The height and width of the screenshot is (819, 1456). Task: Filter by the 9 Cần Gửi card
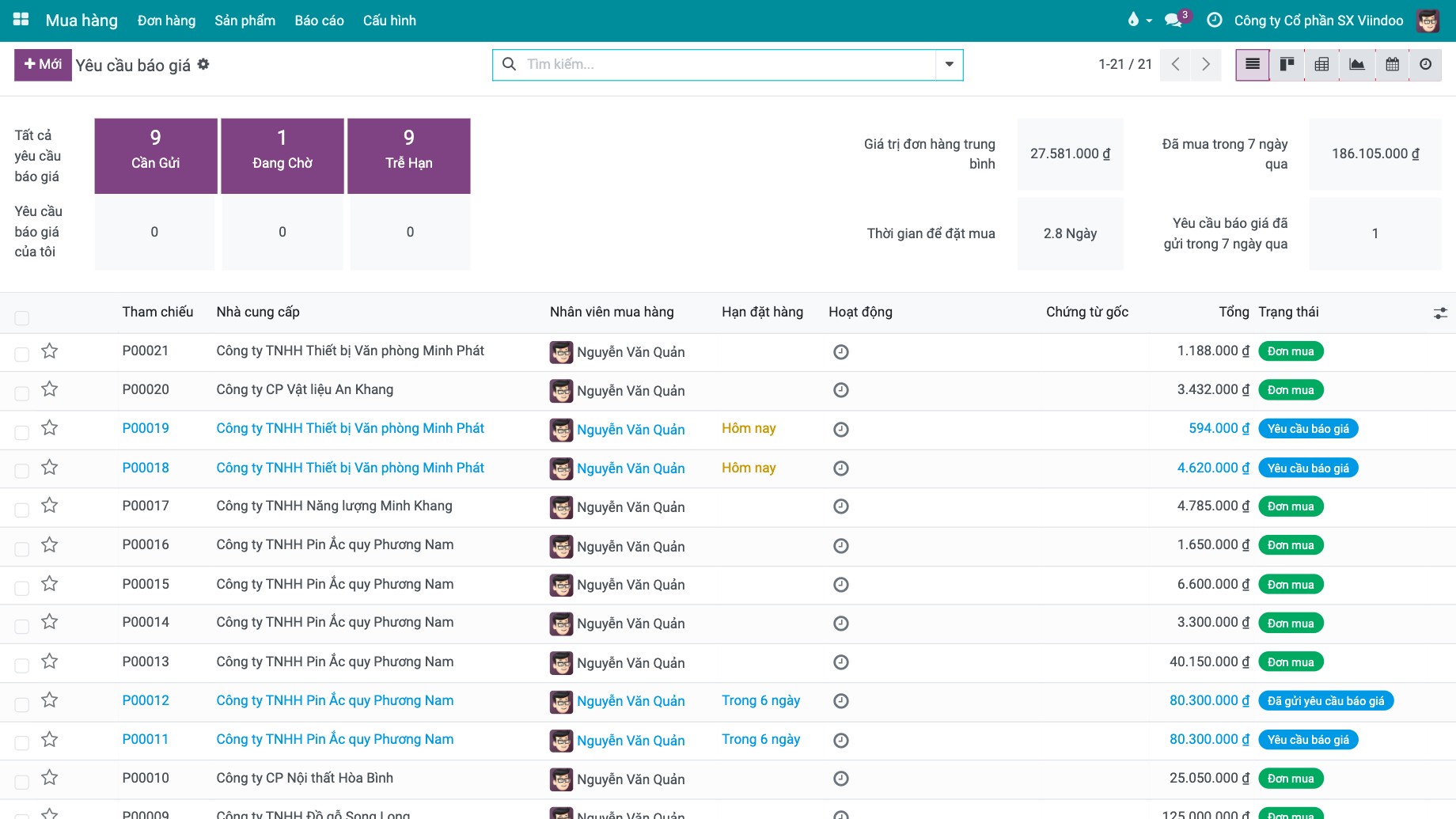[x=156, y=156]
